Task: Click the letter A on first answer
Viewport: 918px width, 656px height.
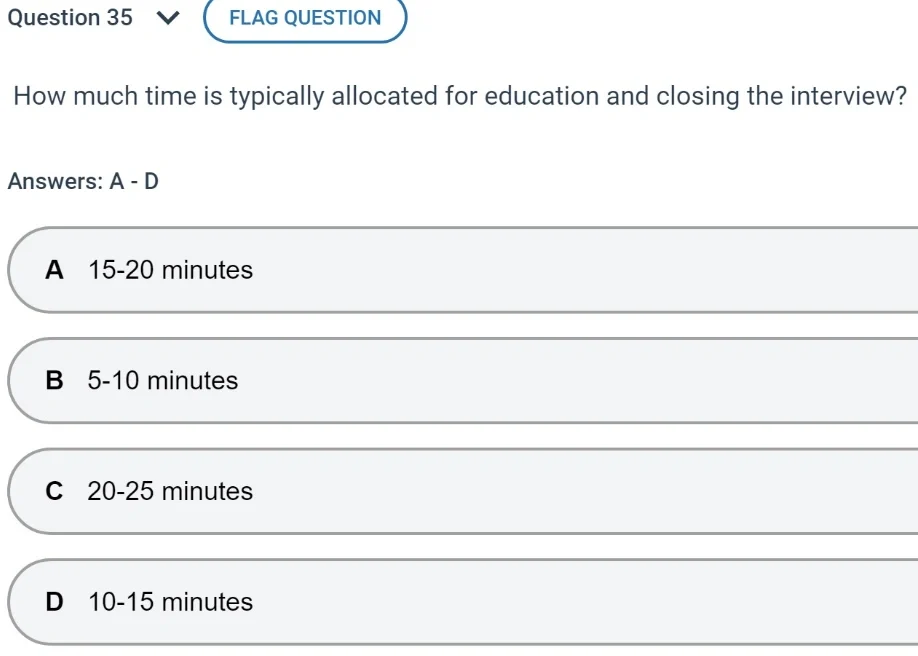Action: pos(54,270)
